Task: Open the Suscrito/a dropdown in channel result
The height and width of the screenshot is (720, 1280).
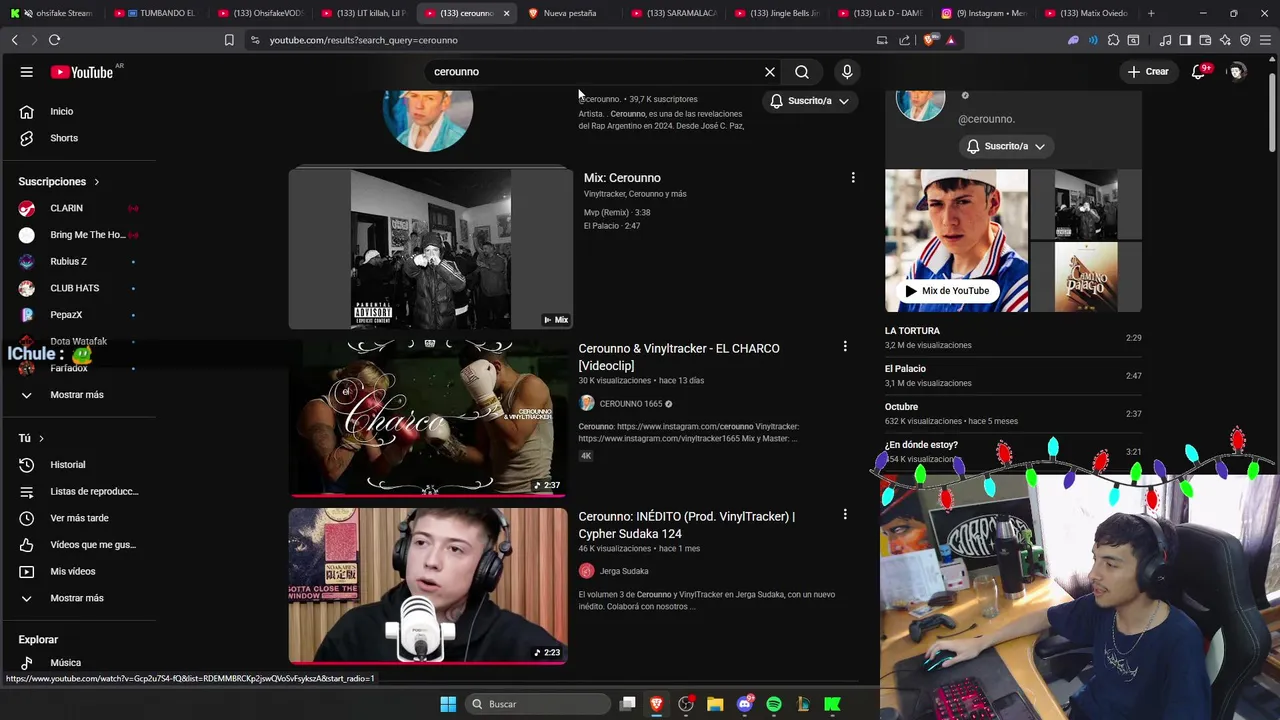Action: 810,101
